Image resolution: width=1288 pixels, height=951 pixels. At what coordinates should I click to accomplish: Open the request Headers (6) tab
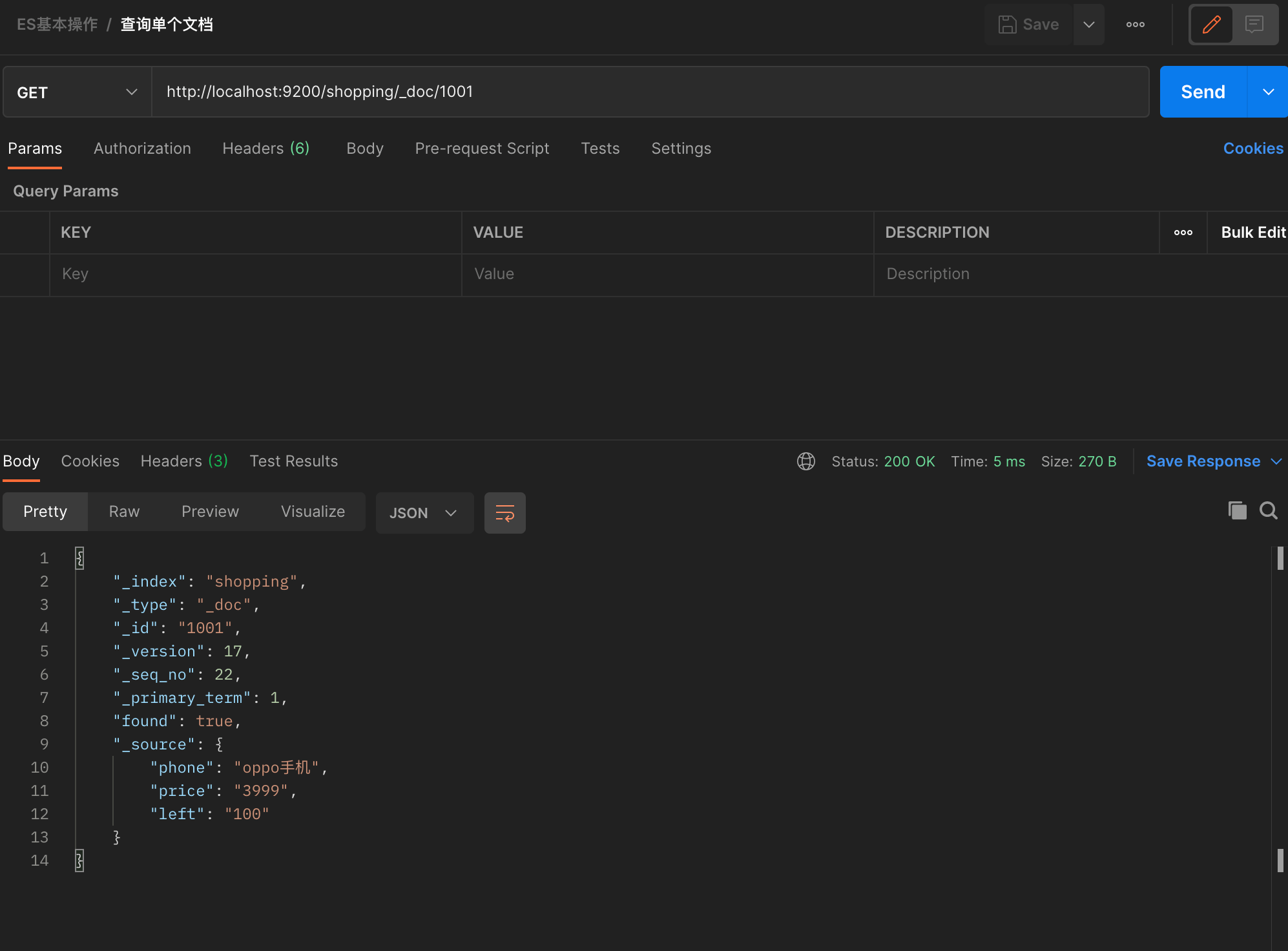[266, 149]
